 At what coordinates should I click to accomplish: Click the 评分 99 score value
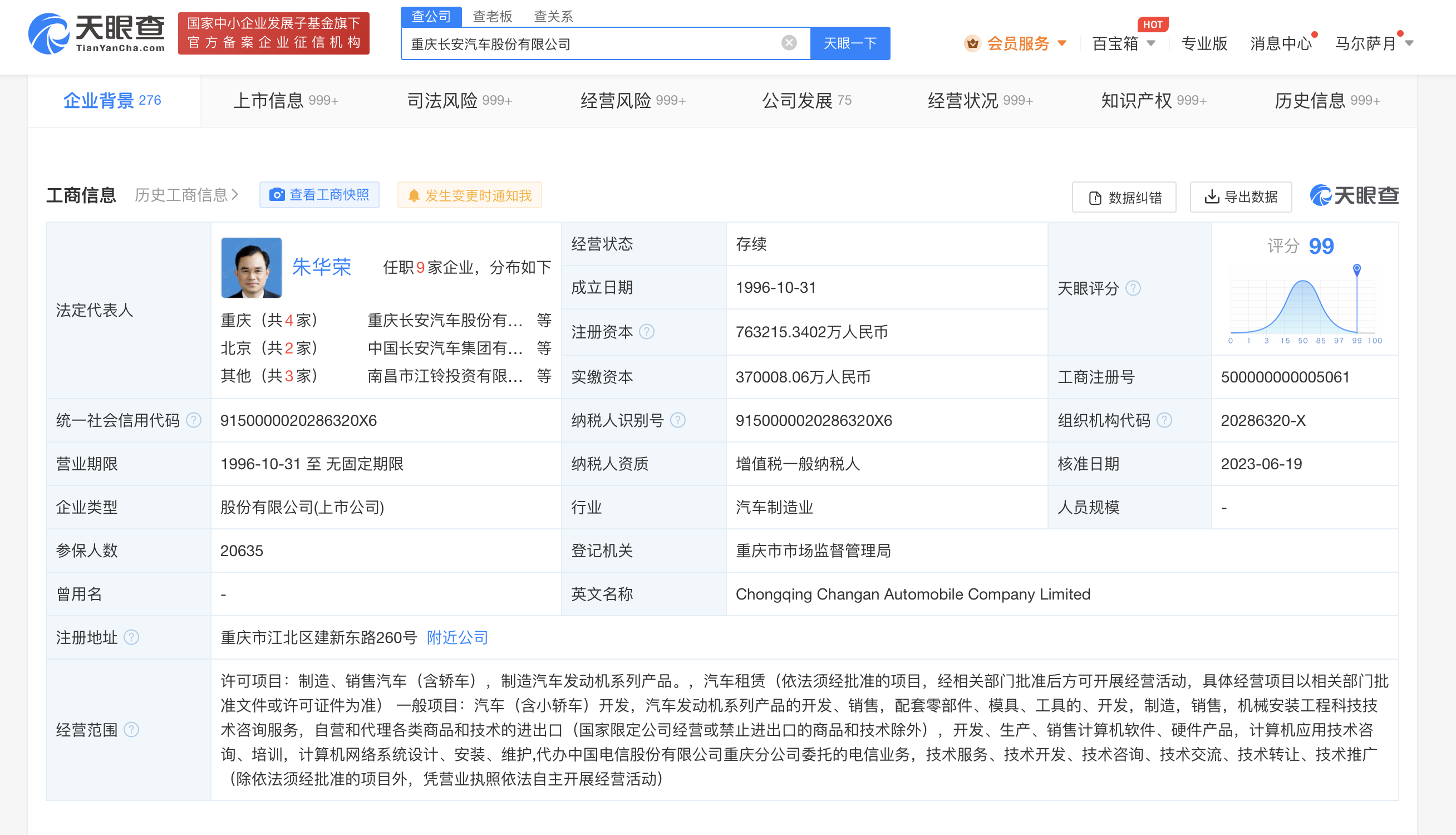pos(1321,246)
